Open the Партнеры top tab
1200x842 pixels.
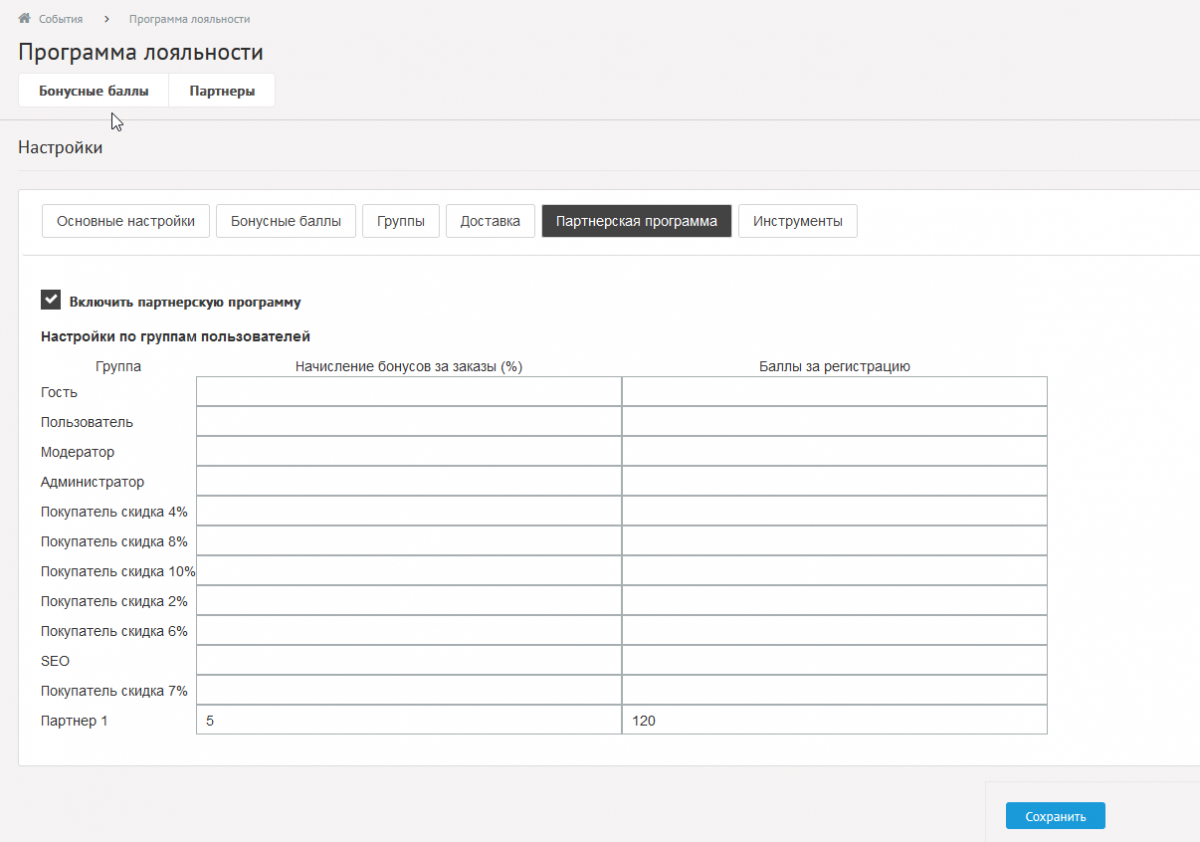pos(222,91)
